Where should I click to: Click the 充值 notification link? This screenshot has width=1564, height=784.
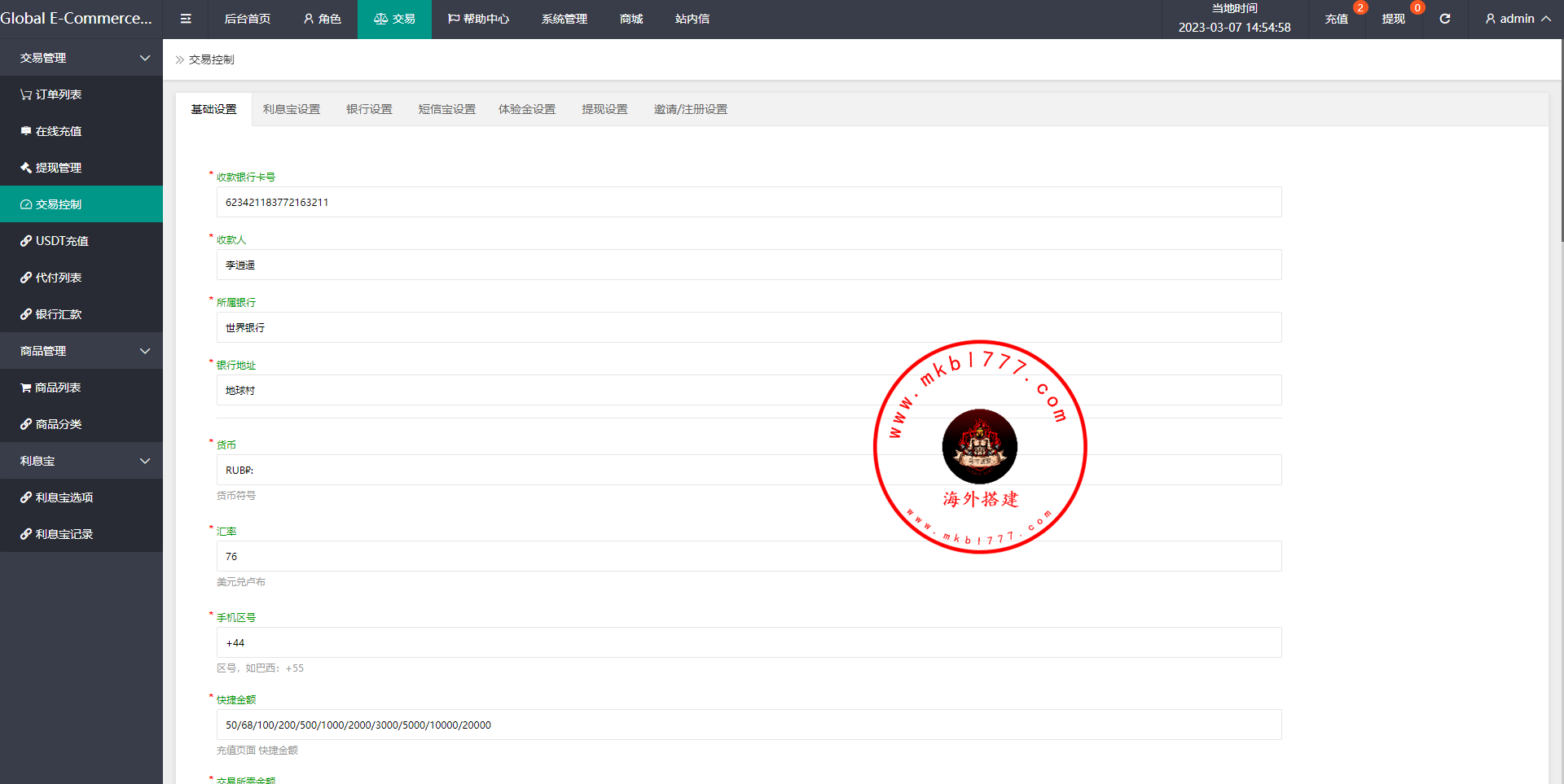(1337, 19)
